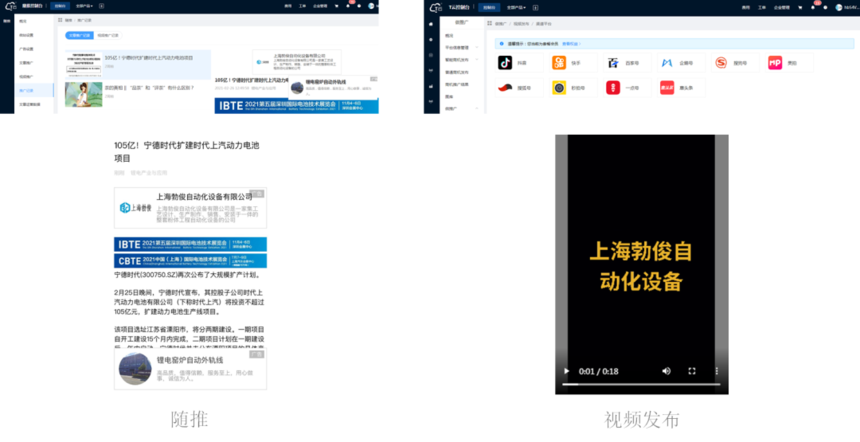Seek using the video progress bar
Screen dimensions: 860x442
(641, 384)
